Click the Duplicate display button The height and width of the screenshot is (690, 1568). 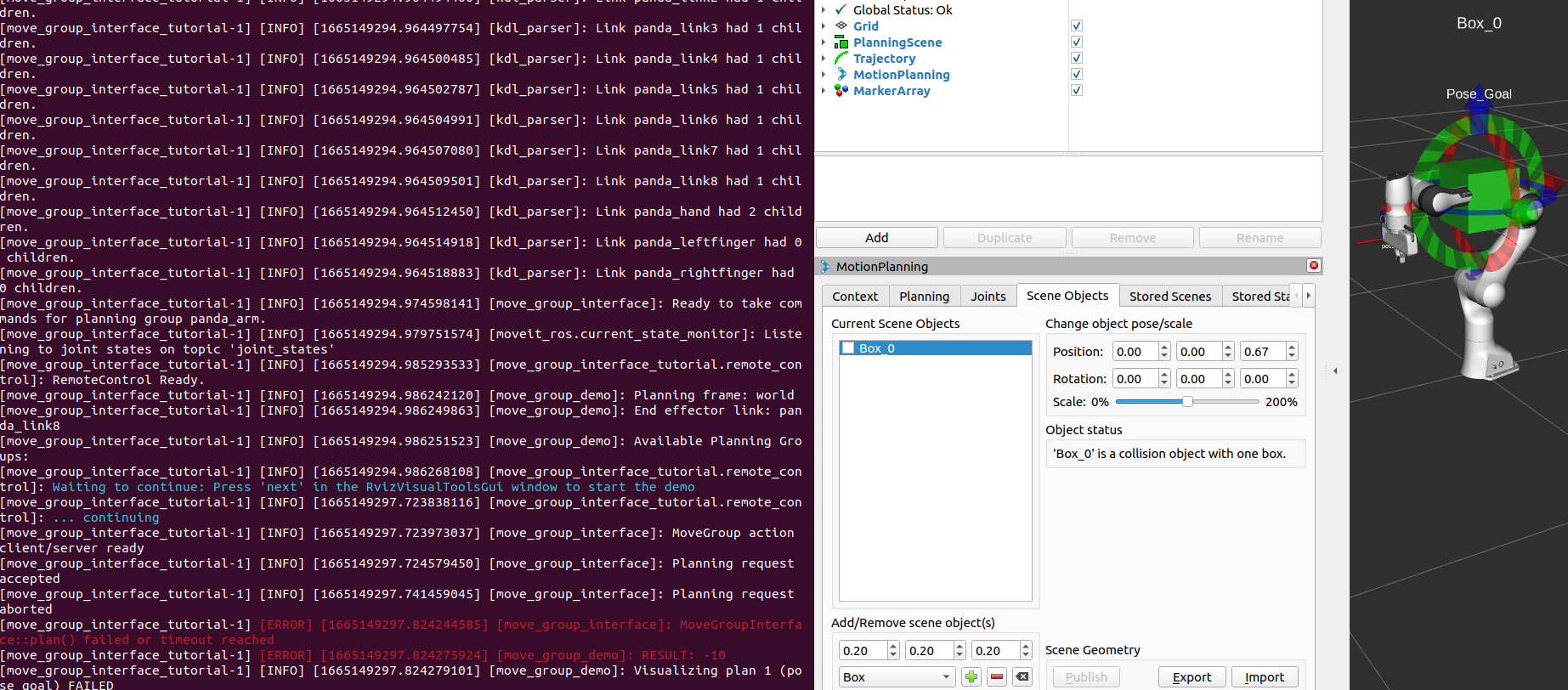coord(1005,238)
